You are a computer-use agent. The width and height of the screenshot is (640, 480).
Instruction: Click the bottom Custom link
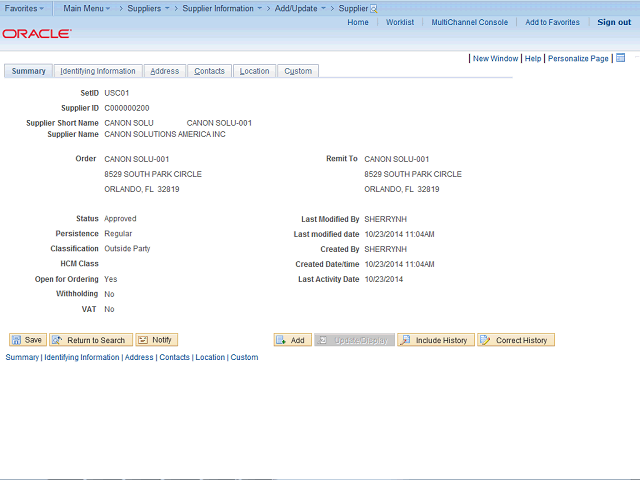[x=244, y=357]
